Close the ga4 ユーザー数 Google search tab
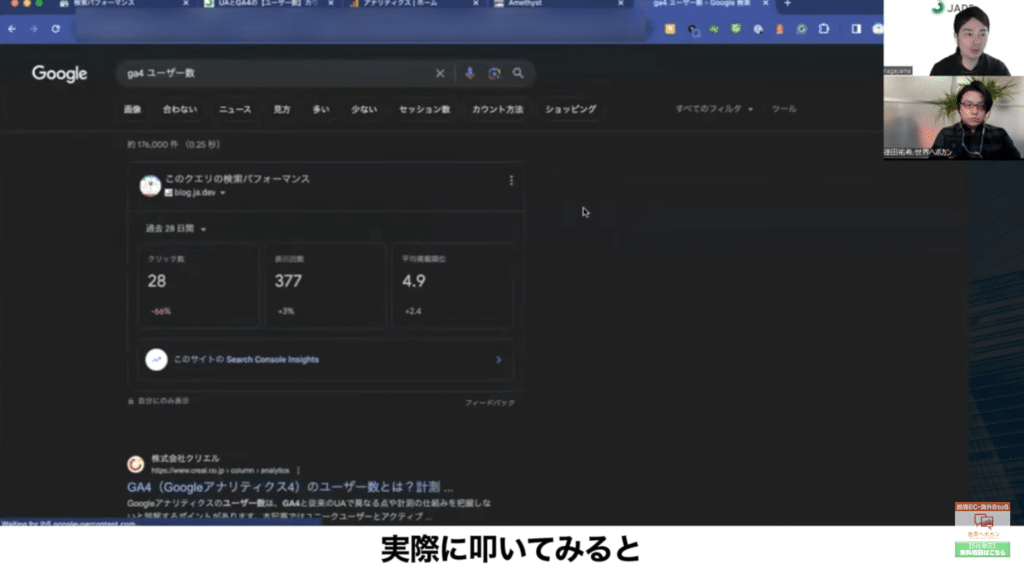This screenshot has width=1024, height=571. (765, 4)
